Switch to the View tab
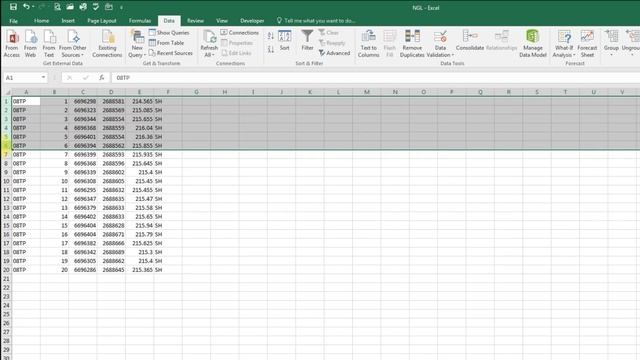 [222, 21]
